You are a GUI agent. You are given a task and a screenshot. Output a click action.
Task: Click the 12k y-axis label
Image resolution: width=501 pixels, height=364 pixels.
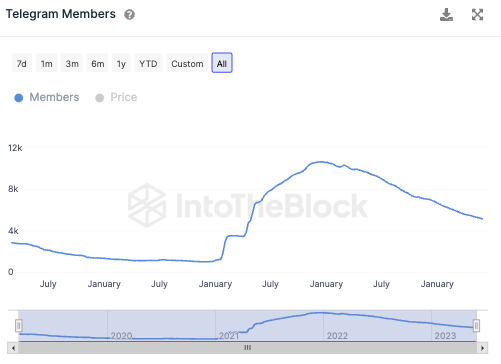click(15, 148)
